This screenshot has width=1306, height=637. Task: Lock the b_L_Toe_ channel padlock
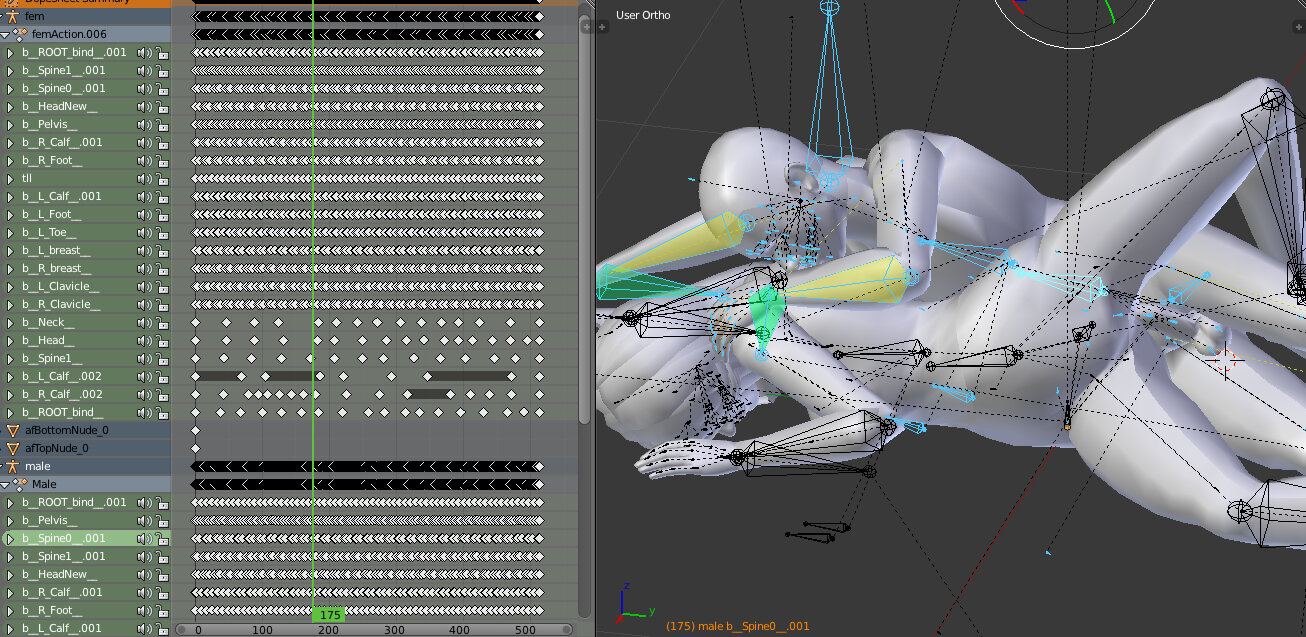tap(162, 232)
